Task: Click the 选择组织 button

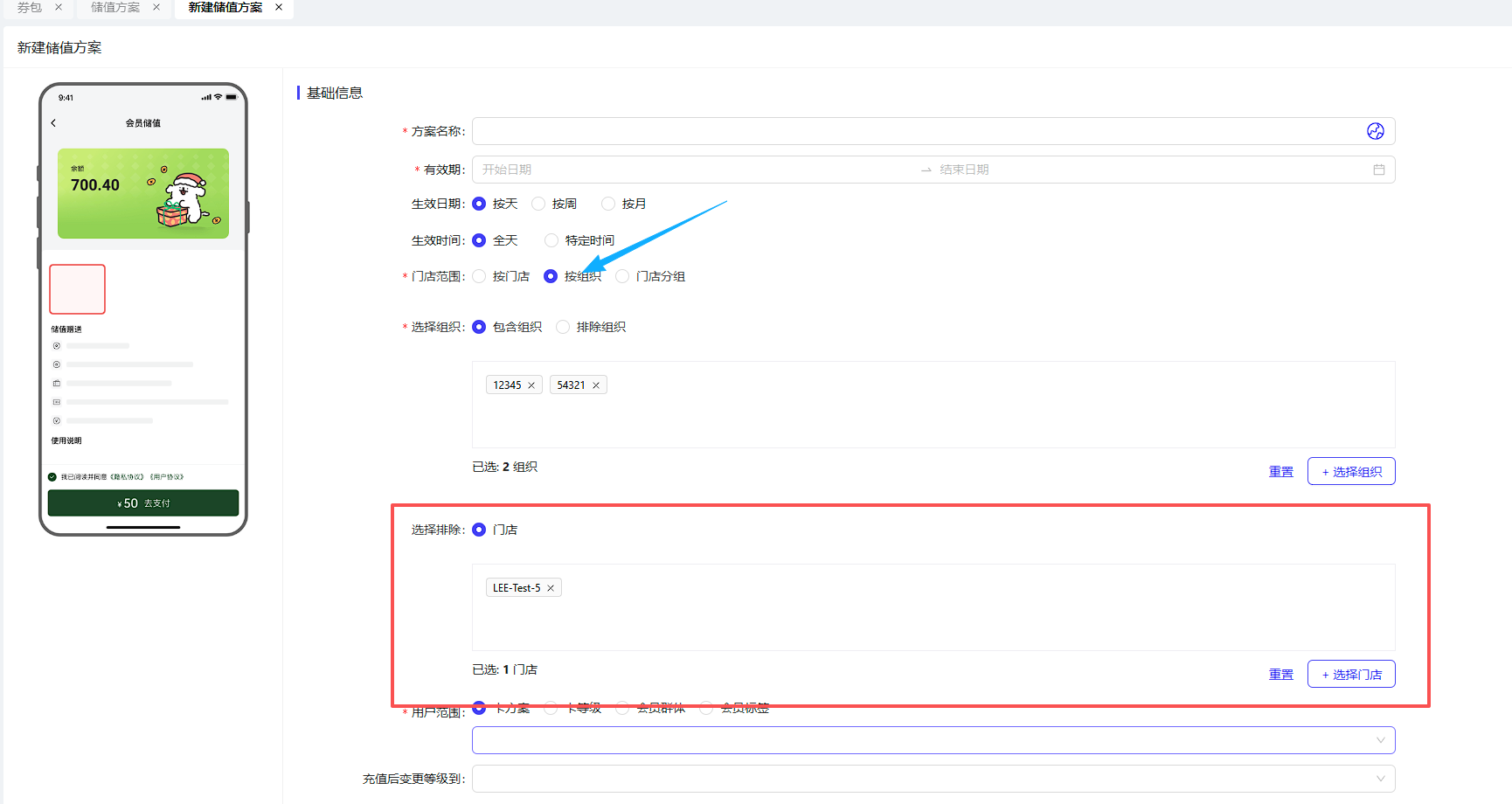Action: click(x=1350, y=471)
